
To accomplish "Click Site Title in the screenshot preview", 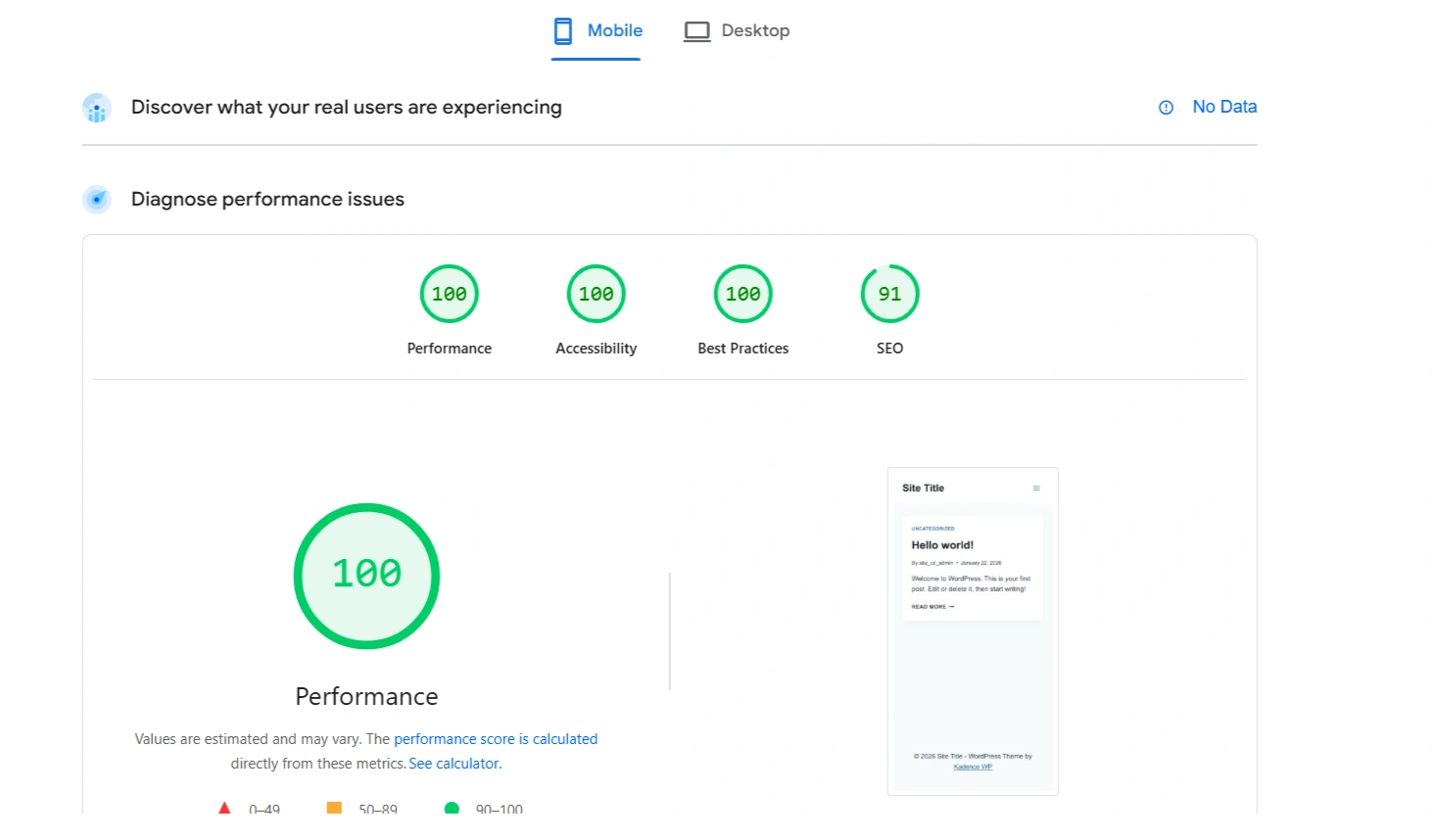I will 923,488.
